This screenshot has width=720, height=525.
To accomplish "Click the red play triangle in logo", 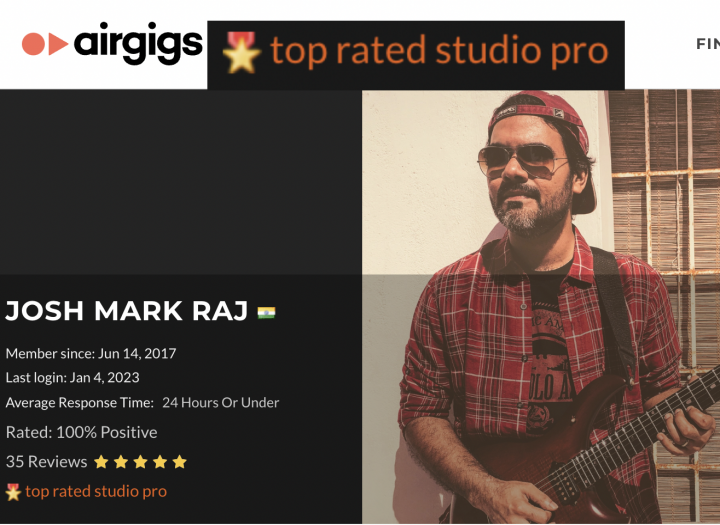I will point(58,44).
